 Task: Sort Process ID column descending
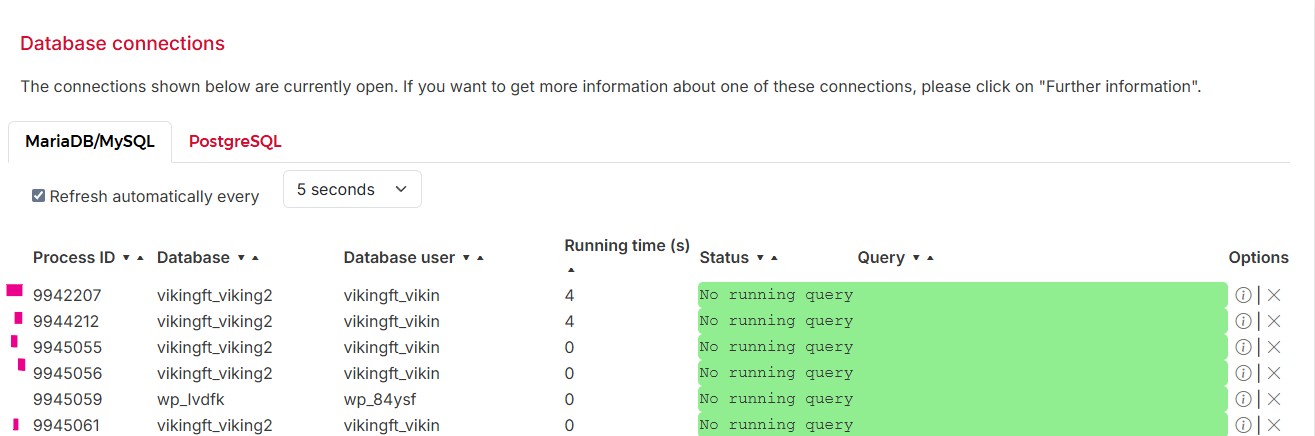126,258
